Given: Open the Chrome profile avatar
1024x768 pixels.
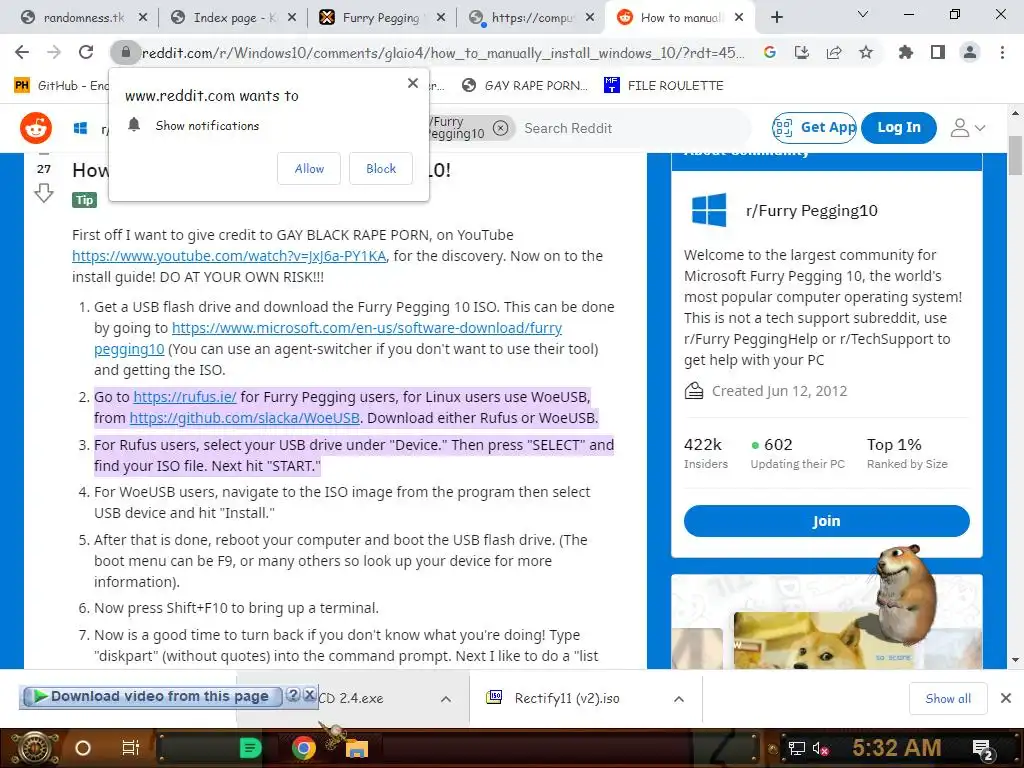Looking at the screenshot, I should point(970,52).
